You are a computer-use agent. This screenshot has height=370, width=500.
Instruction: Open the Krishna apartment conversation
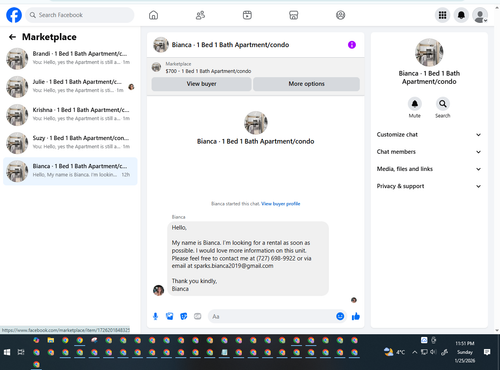point(70,115)
